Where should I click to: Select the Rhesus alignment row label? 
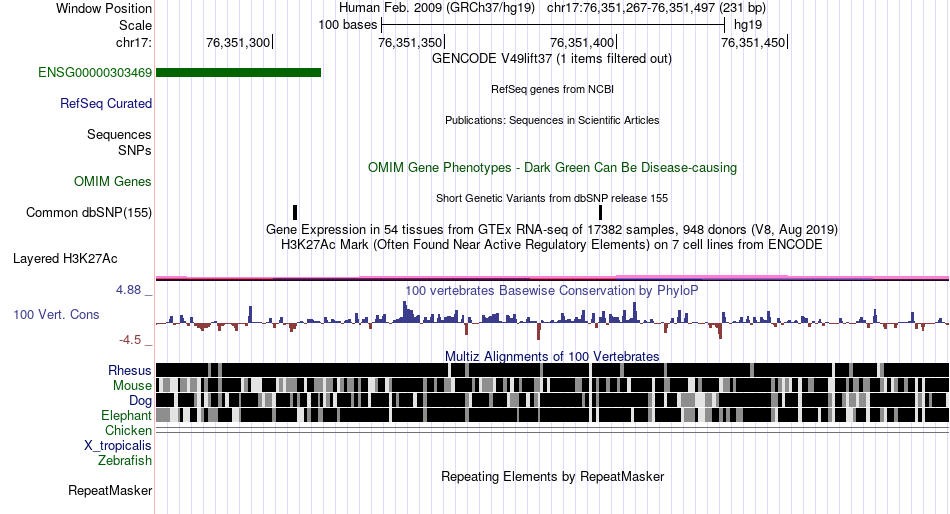(130, 370)
